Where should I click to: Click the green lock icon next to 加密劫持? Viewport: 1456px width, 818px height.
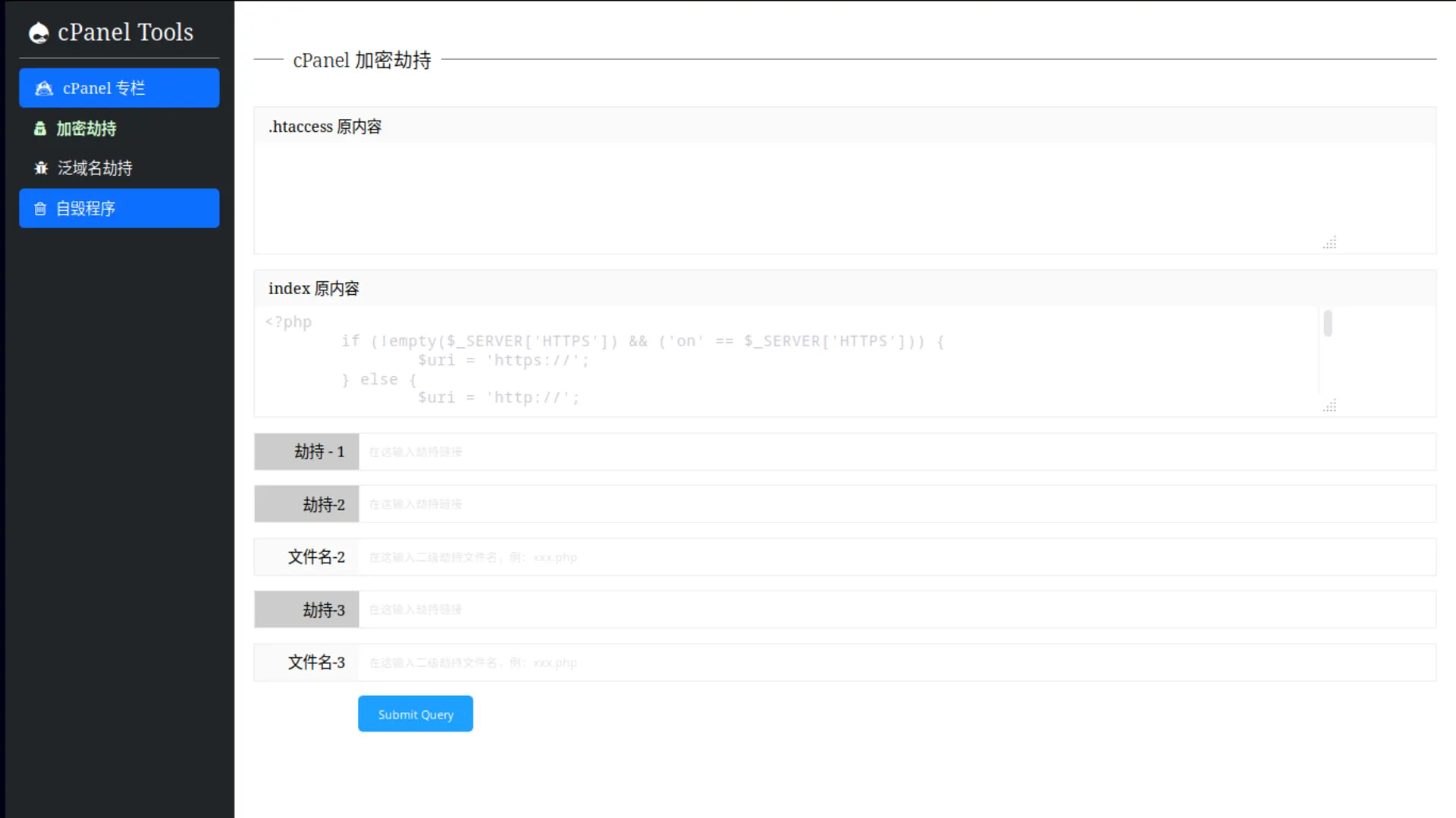[39, 129]
